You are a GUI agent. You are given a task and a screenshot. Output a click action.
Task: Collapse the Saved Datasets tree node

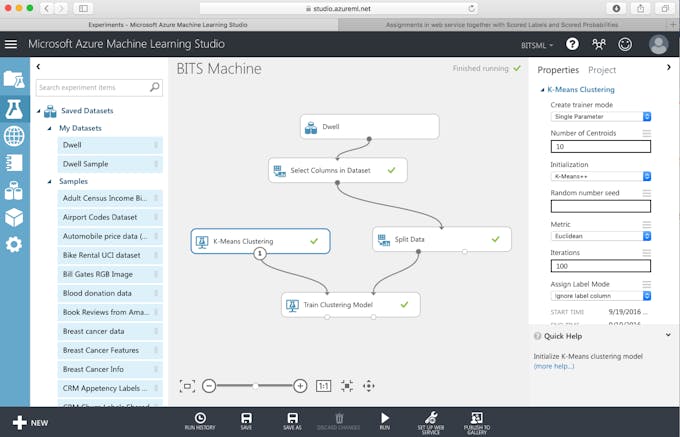pos(39,111)
